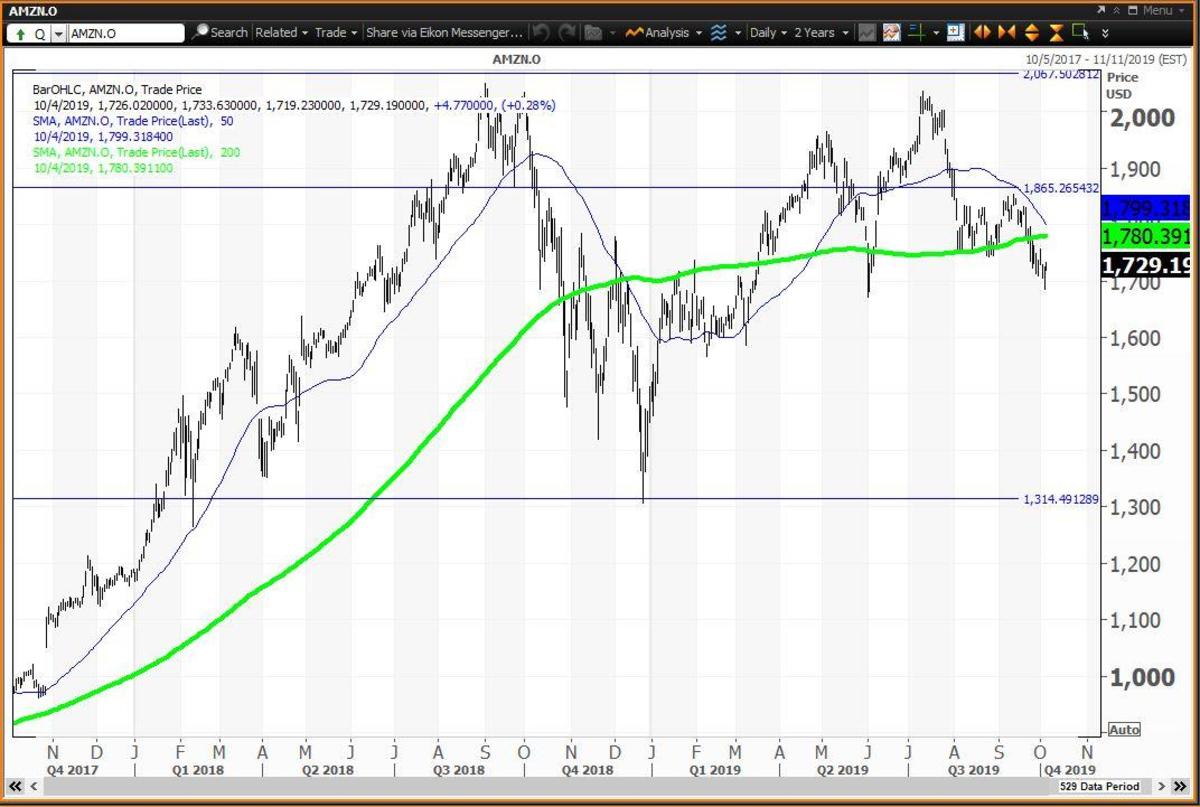Click the Search magnifier button
This screenshot has height=807, width=1200.
pyautogui.click(x=201, y=32)
